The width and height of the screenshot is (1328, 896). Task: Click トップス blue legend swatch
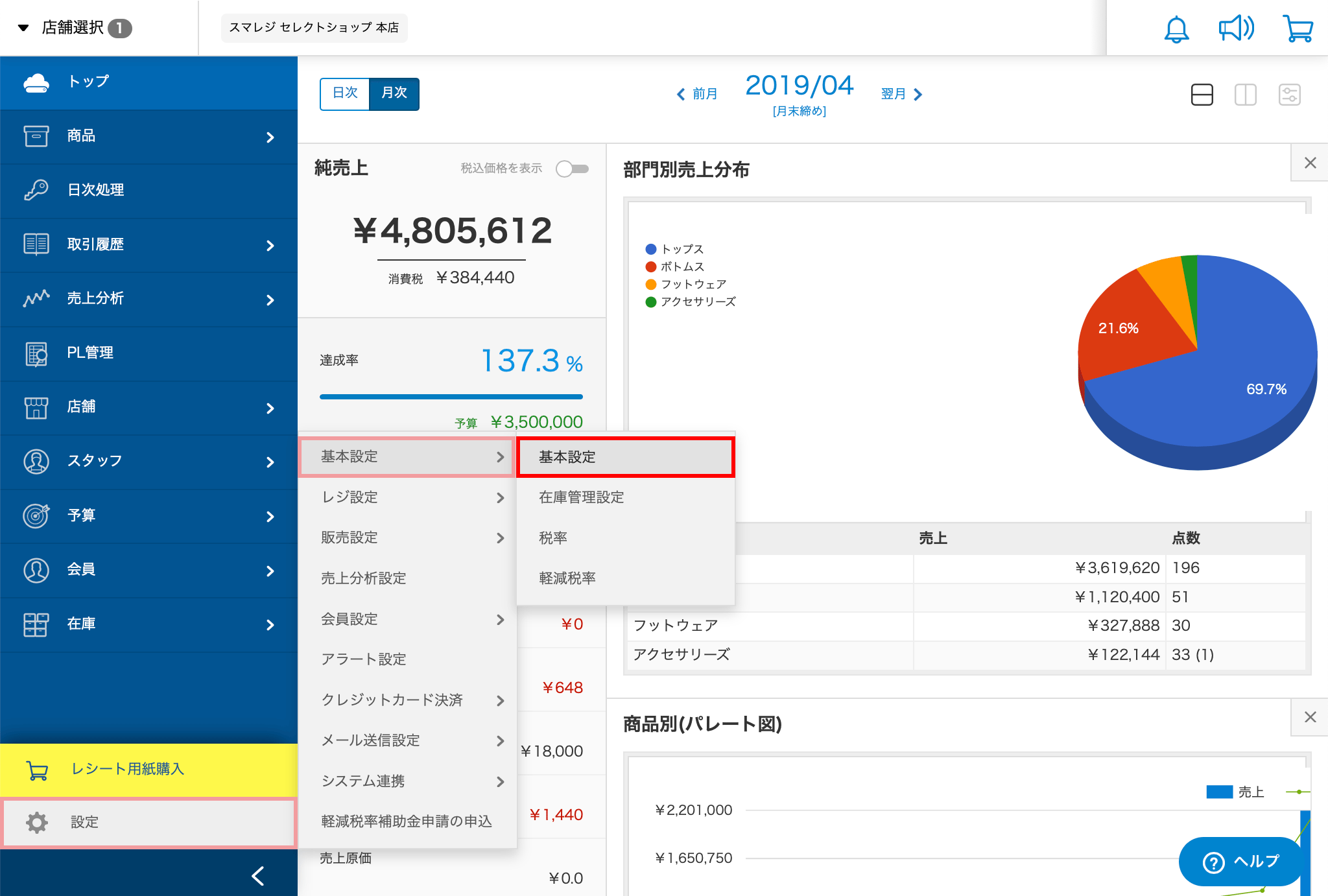651,250
